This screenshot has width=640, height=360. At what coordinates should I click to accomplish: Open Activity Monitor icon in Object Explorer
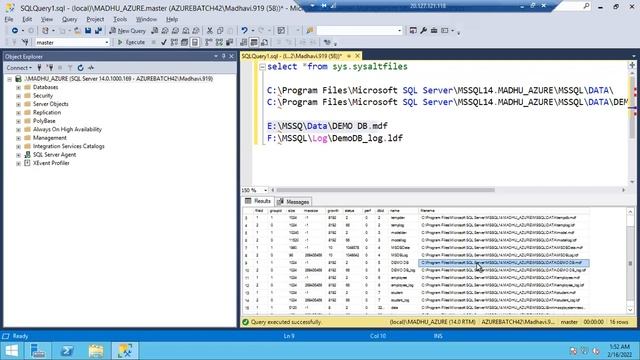click(x=91, y=68)
